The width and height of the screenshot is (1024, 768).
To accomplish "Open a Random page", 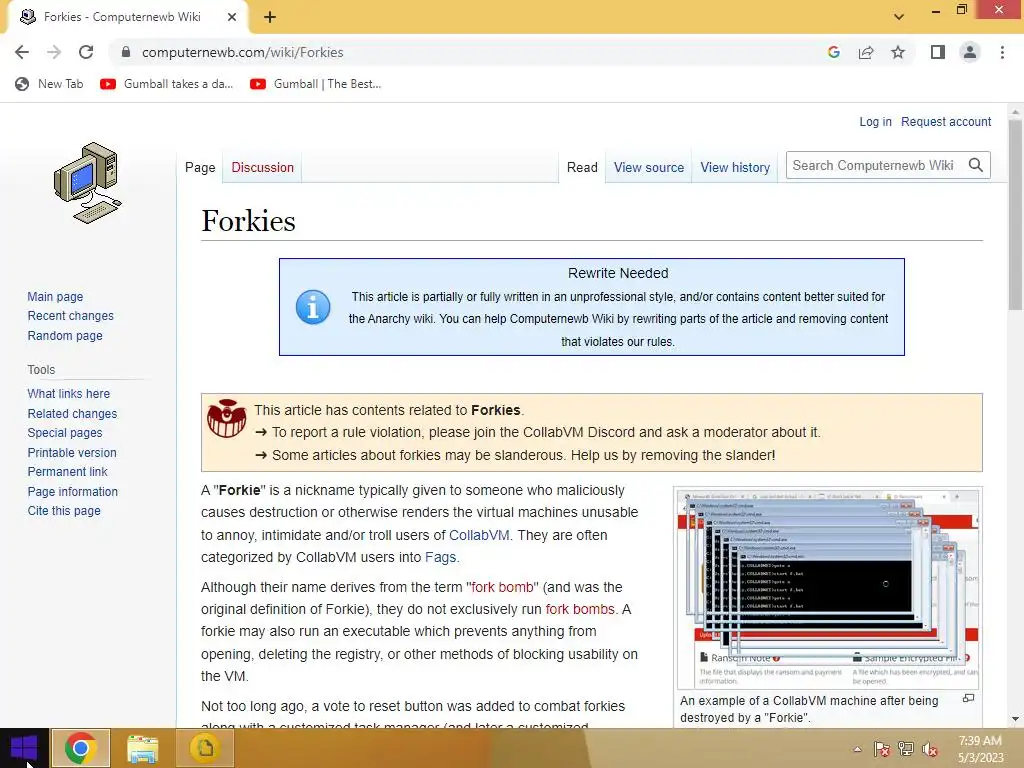I will pyautogui.click(x=65, y=336).
